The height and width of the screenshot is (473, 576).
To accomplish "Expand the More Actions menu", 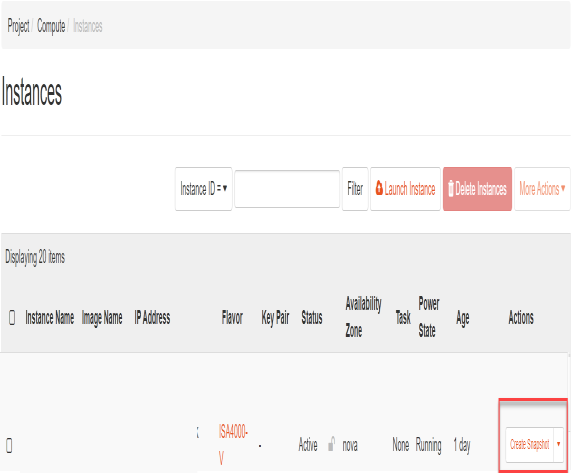I will 542,189.
